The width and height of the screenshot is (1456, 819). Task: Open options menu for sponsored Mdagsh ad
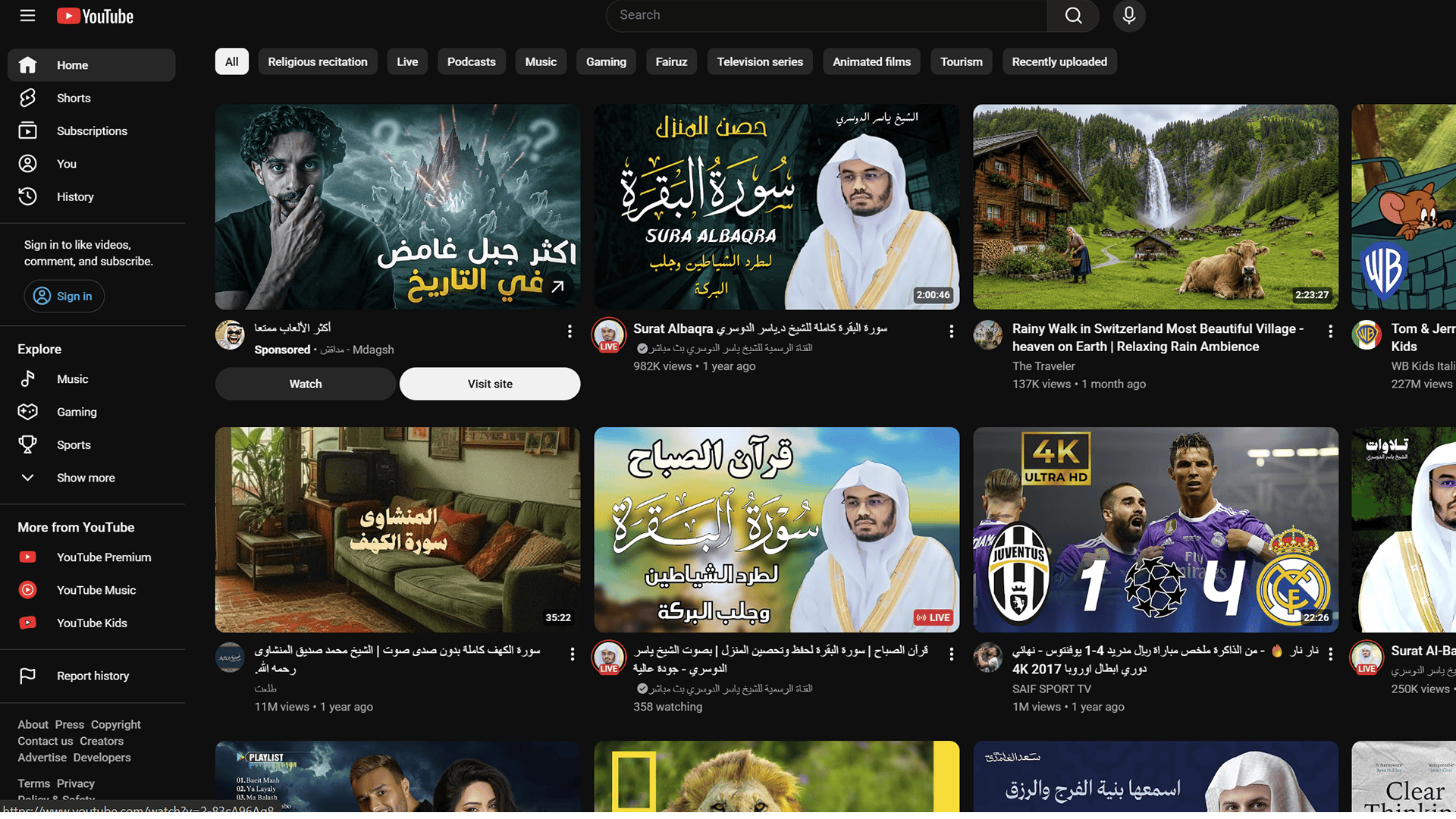click(x=570, y=331)
